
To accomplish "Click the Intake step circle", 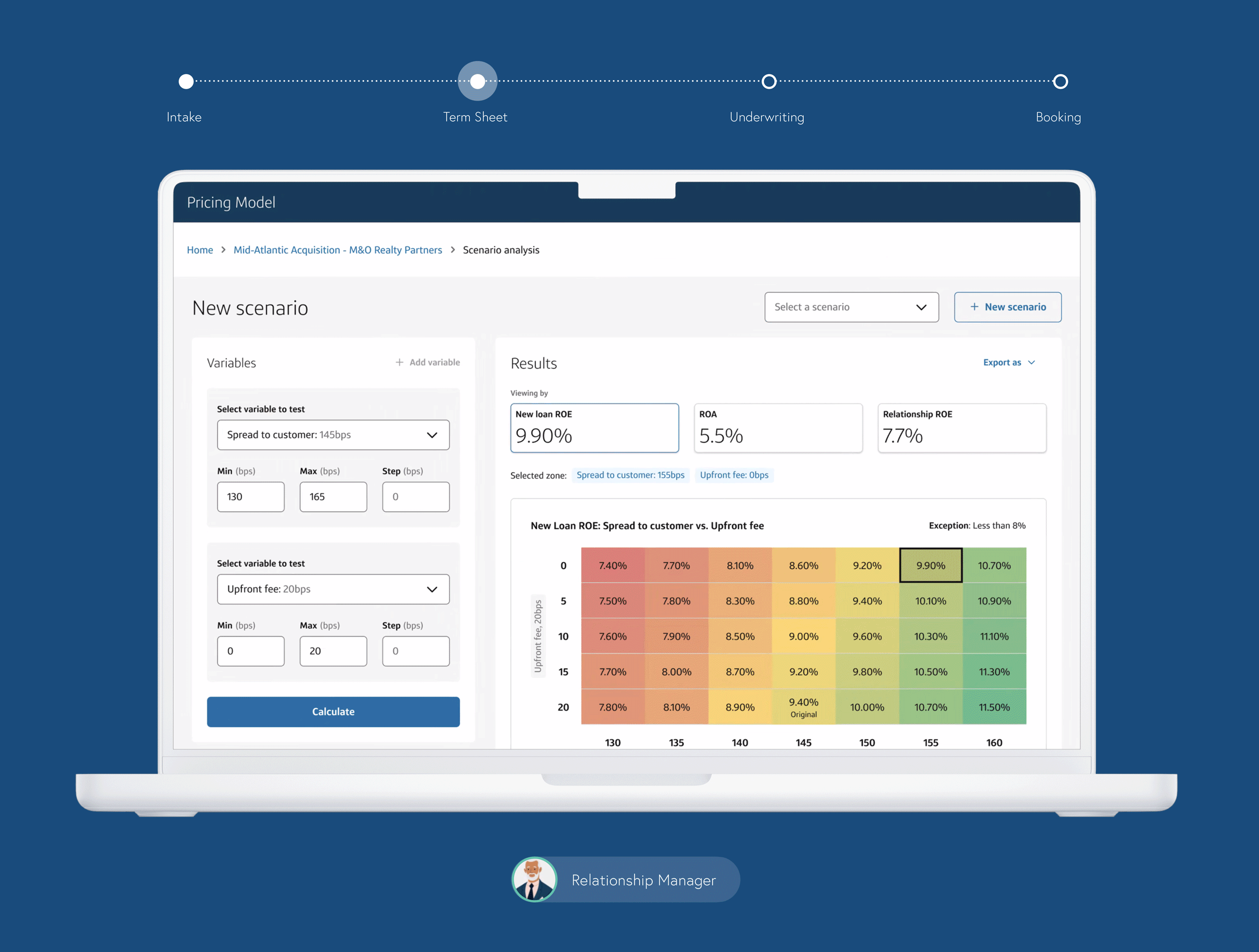I will pos(186,82).
